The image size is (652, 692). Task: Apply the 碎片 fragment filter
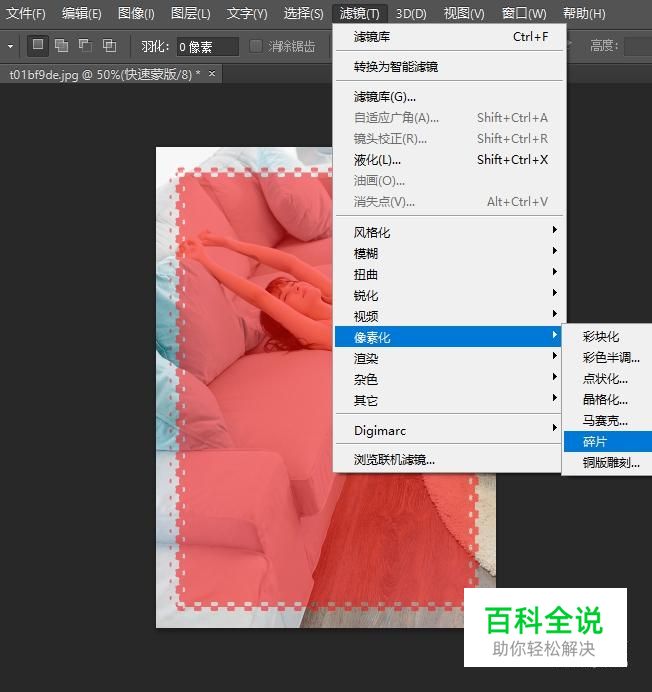[608, 441]
